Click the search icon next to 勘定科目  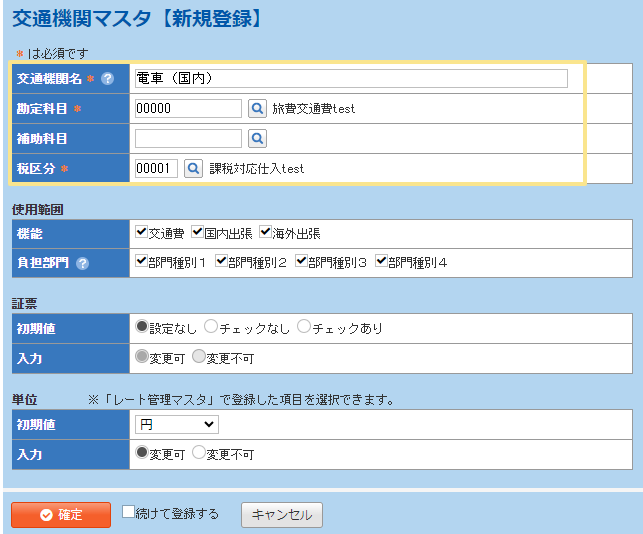pyautogui.click(x=257, y=109)
